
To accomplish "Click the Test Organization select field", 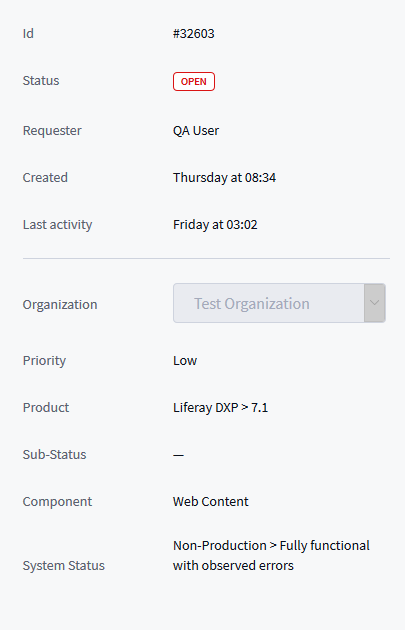I will 279,303.
